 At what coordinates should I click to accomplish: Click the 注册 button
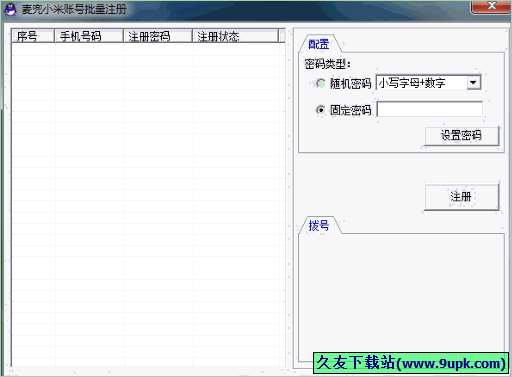click(x=461, y=196)
